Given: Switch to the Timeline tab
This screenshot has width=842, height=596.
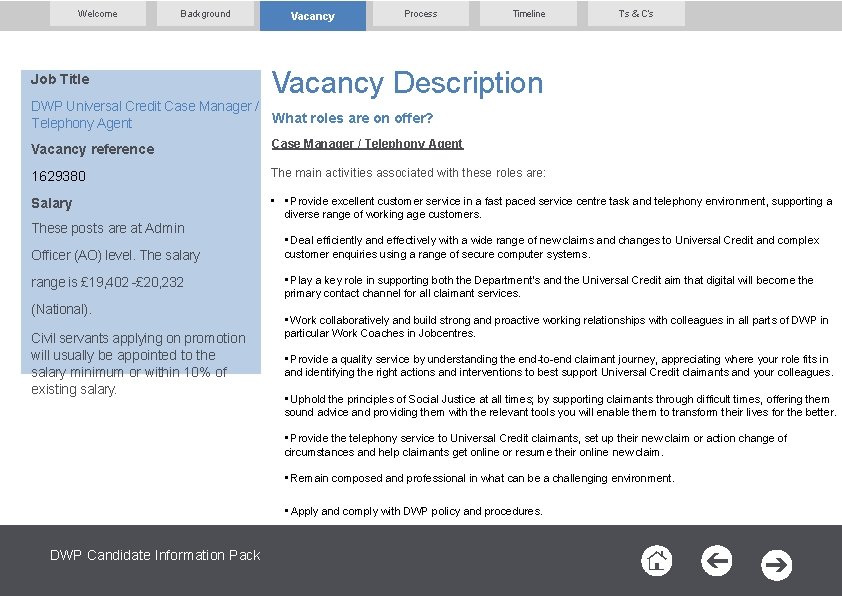Looking at the screenshot, I should pos(528,14).
